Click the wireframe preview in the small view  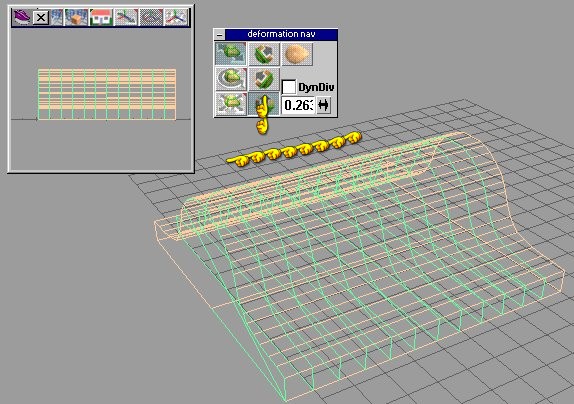pyautogui.click(x=107, y=94)
